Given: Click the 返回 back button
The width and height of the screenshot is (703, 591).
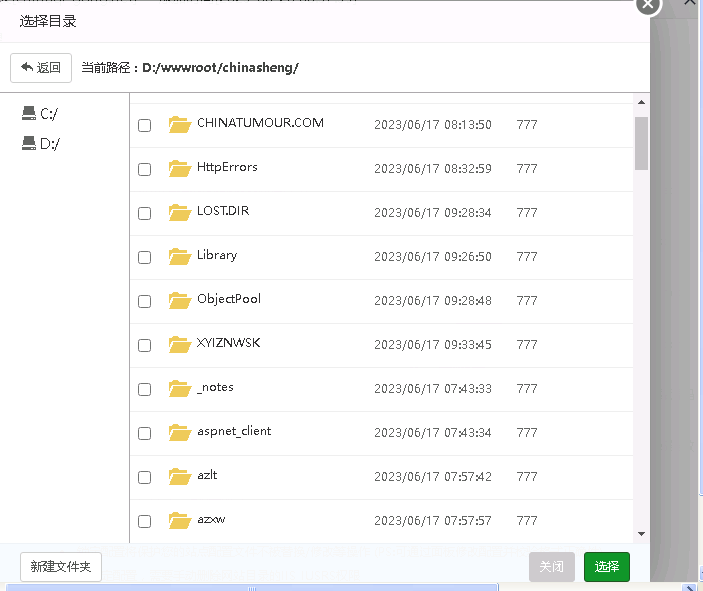Looking at the screenshot, I should (x=41, y=68).
